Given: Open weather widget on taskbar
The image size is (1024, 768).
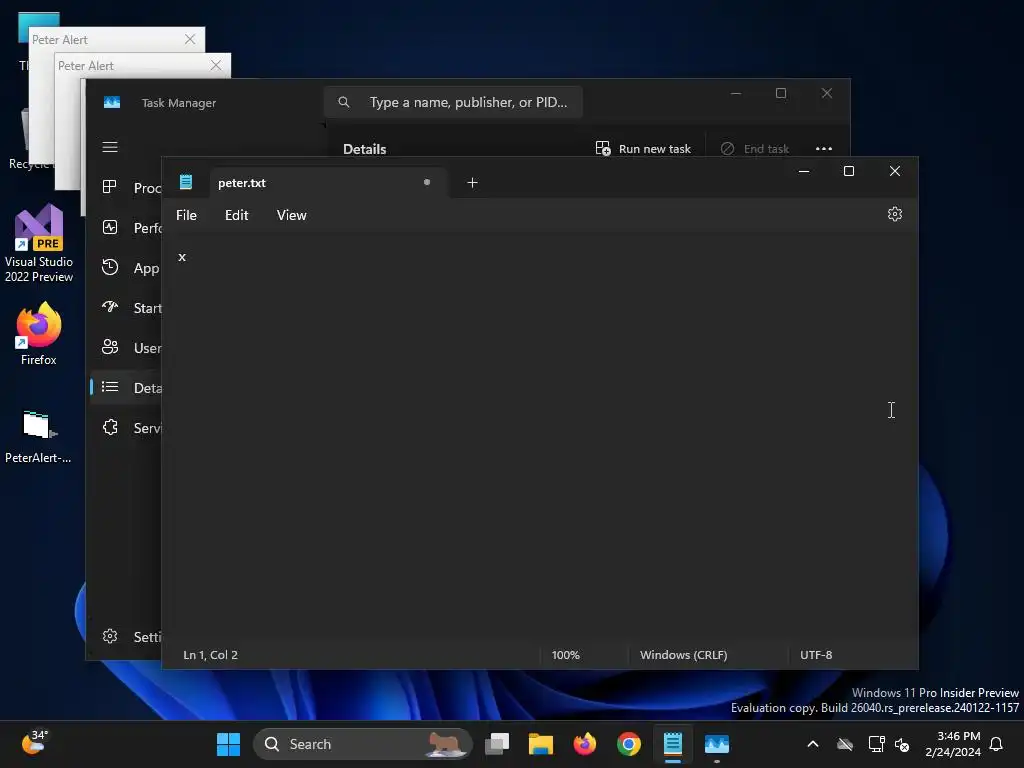Looking at the screenshot, I should coord(34,743).
